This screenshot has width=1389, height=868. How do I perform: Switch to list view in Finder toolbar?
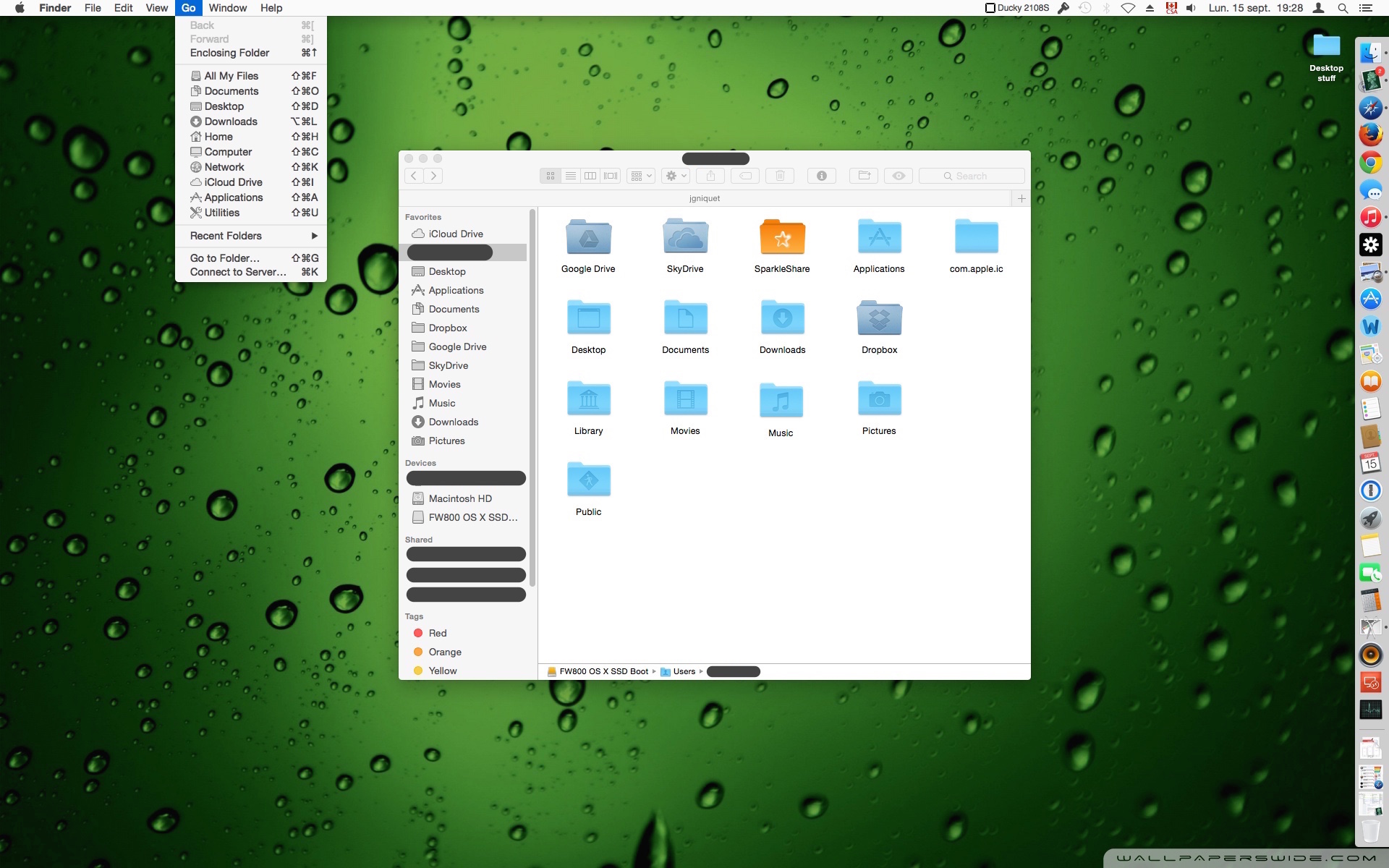(571, 176)
